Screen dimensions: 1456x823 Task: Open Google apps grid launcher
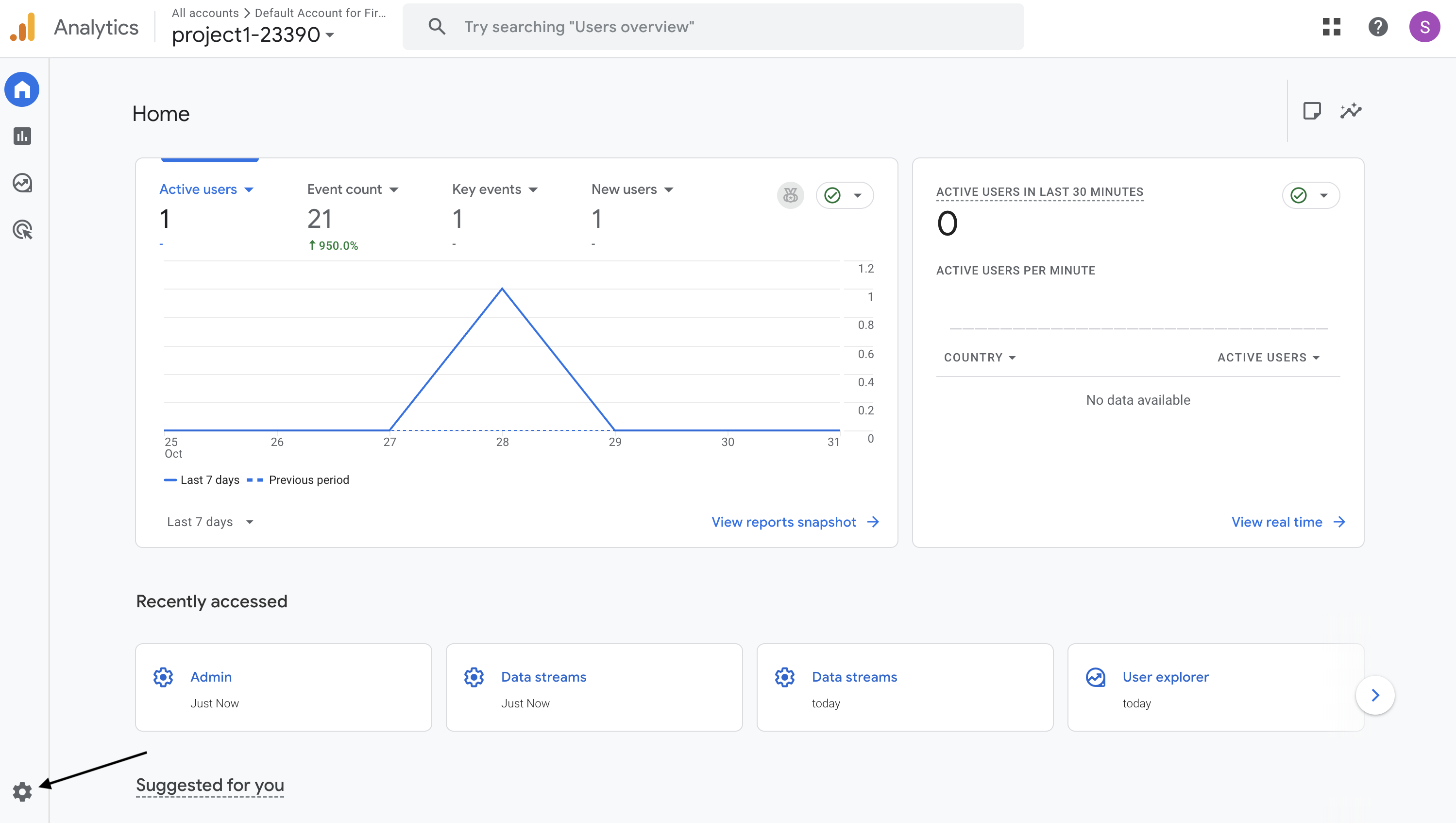point(1331,27)
